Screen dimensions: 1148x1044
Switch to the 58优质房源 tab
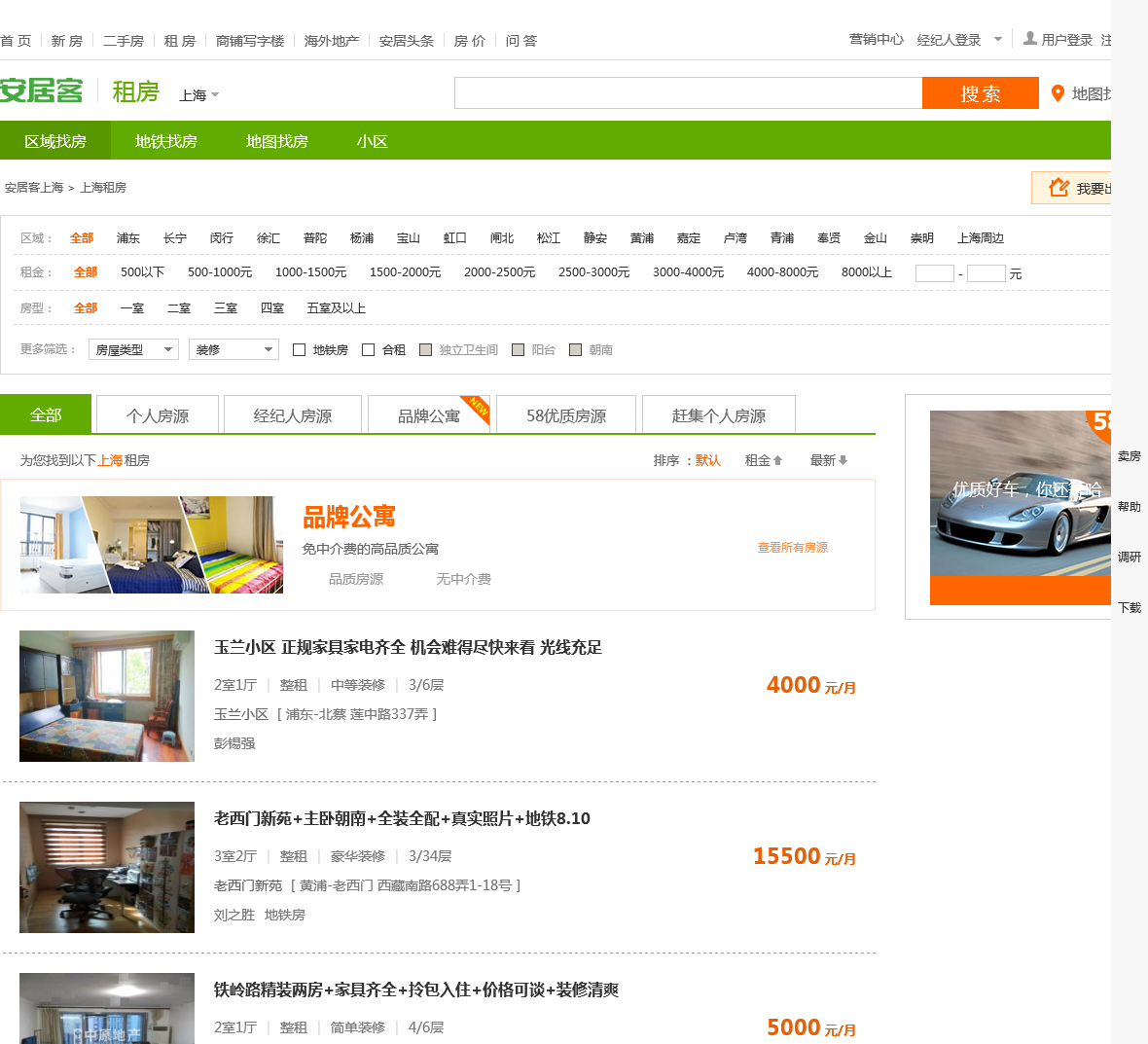coord(566,415)
